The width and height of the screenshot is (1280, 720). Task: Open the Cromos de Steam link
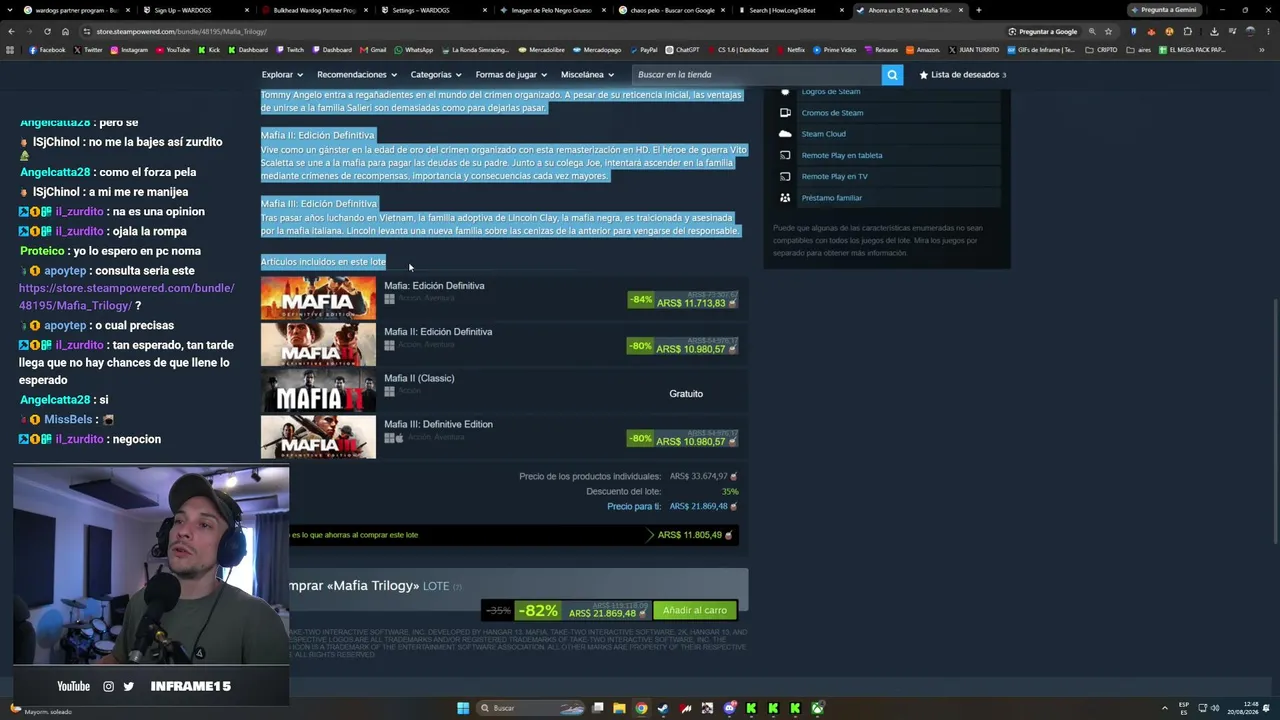tap(832, 113)
